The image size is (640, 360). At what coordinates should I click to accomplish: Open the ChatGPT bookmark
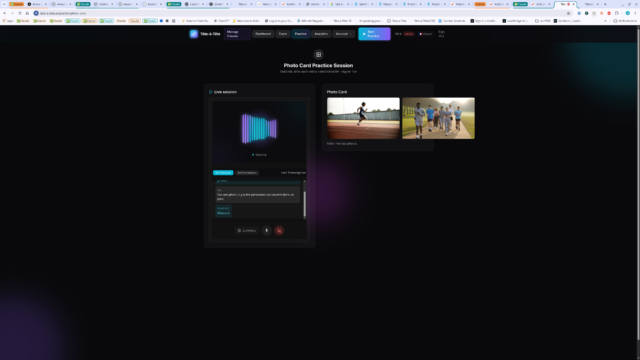222,21
